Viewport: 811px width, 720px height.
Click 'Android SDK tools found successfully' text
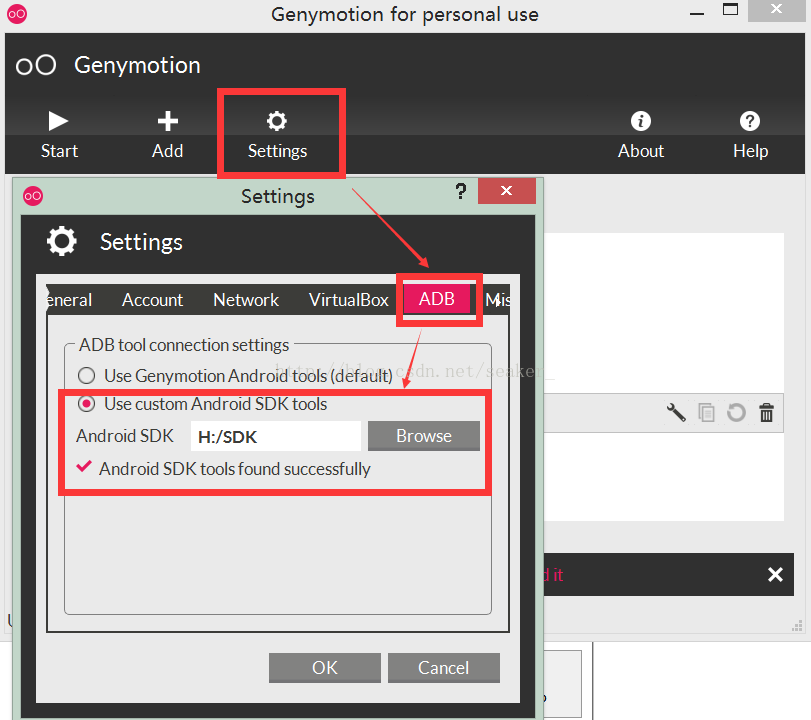(235, 469)
